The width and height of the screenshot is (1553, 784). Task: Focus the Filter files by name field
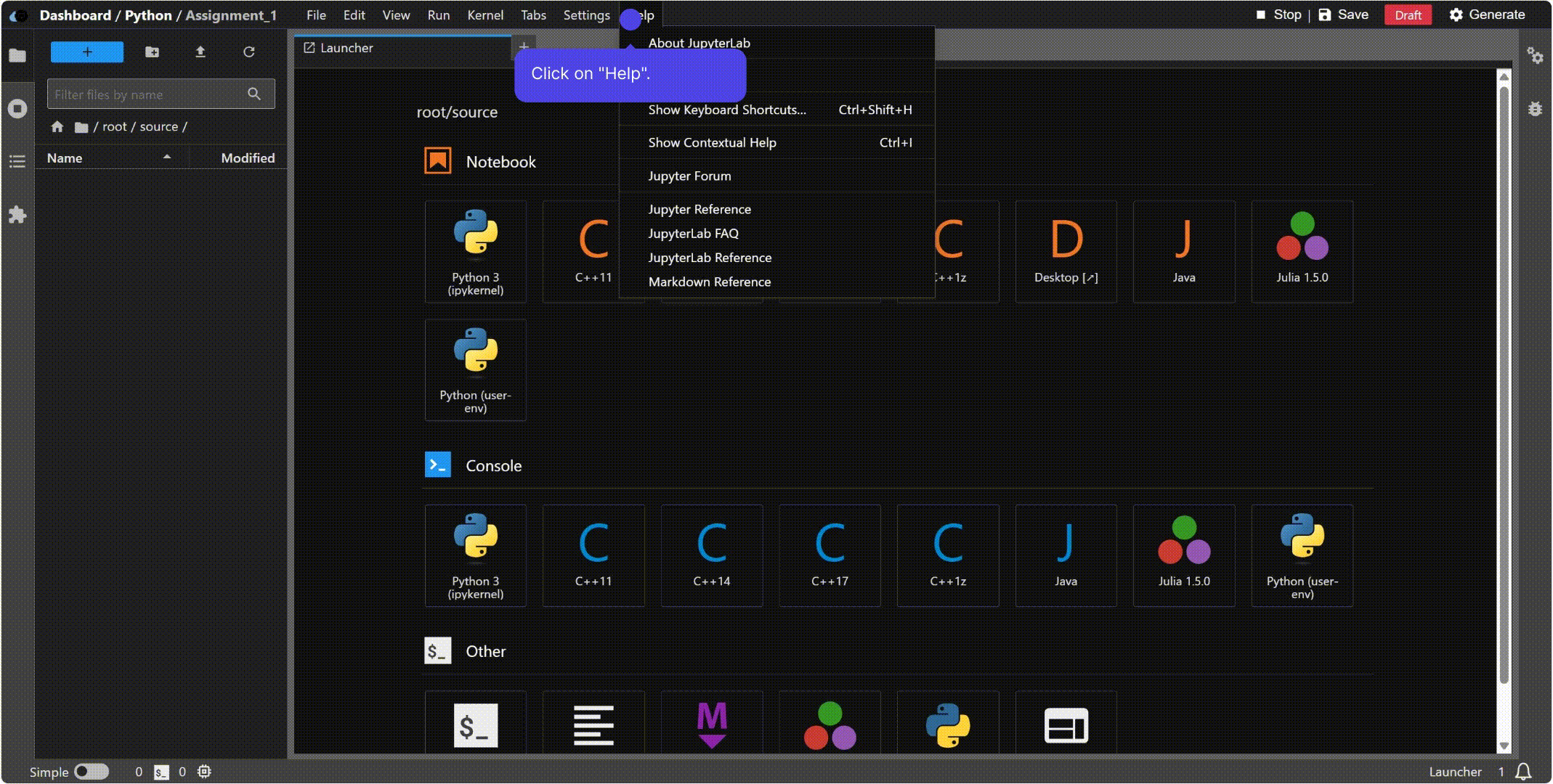(x=161, y=94)
